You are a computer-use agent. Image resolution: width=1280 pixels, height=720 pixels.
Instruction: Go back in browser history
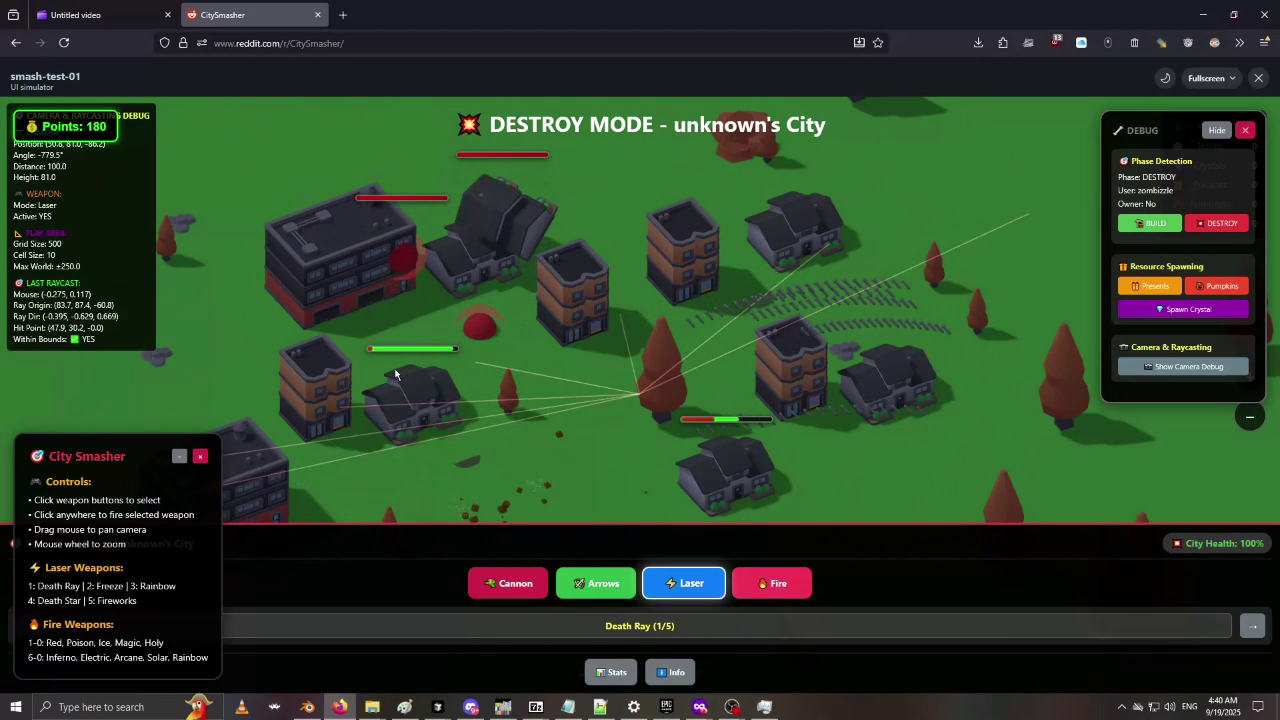pyautogui.click(x=16, y=43)
